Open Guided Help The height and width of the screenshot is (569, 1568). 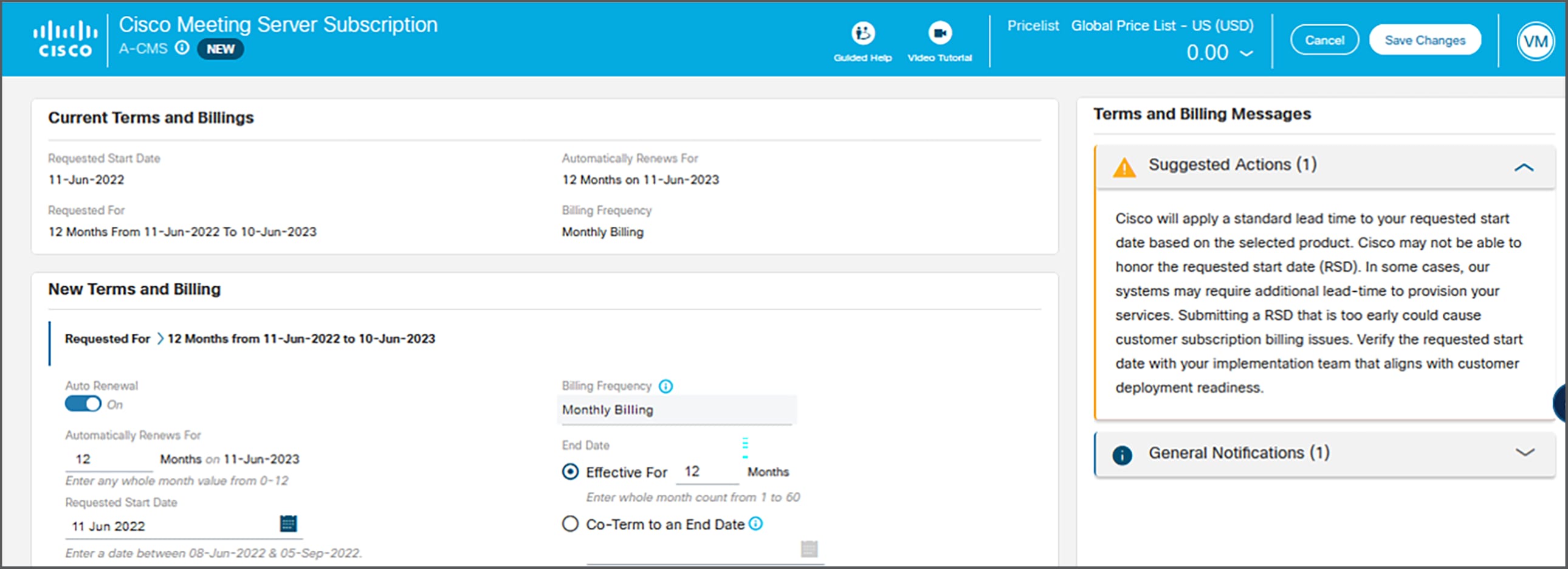coord(862,41)
